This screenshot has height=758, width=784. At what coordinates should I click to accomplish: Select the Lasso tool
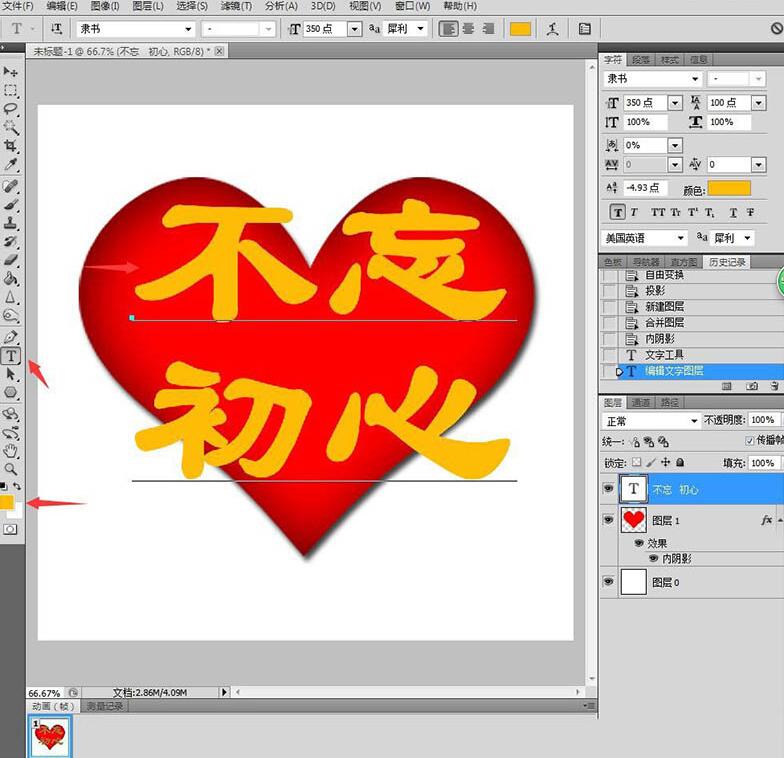[x=10, y=108]
